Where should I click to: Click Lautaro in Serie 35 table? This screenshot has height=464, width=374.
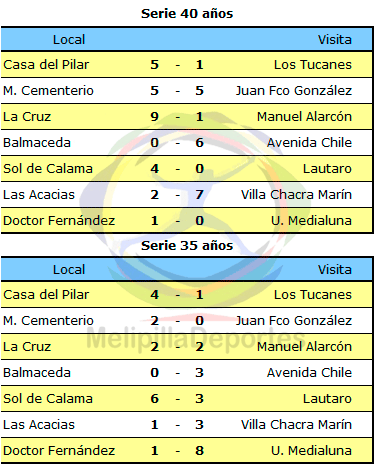tap(327, 399)
